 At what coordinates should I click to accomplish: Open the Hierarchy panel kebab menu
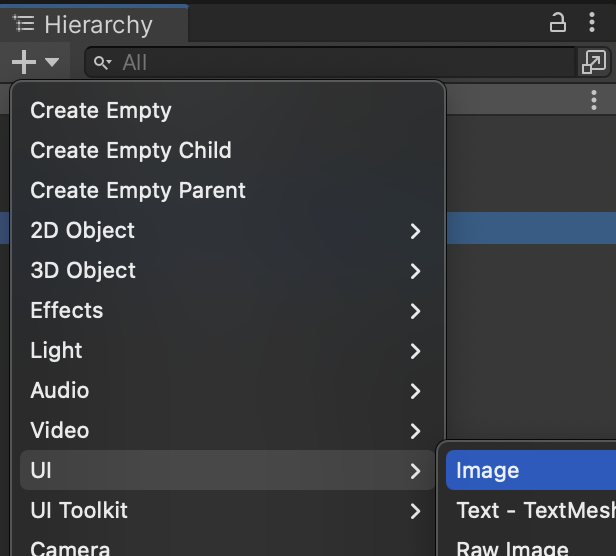pos(592,23)
